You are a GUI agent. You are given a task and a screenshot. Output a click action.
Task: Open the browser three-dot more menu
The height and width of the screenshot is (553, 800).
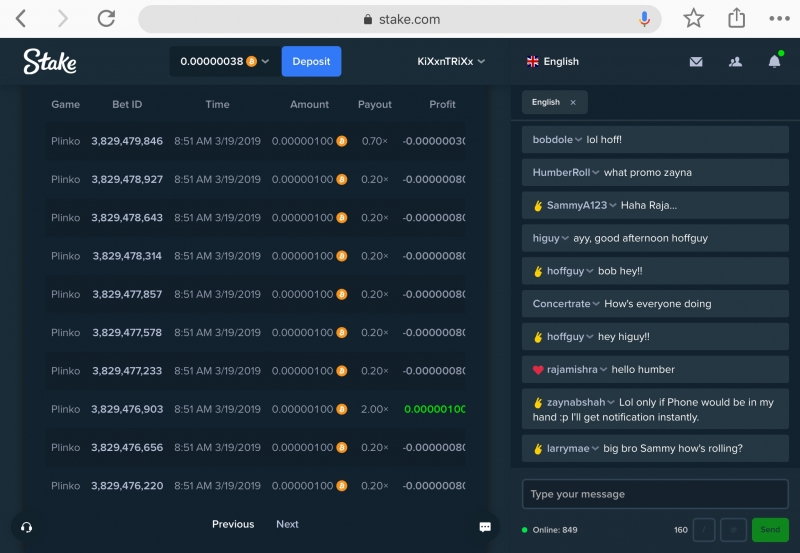[779, 19]
